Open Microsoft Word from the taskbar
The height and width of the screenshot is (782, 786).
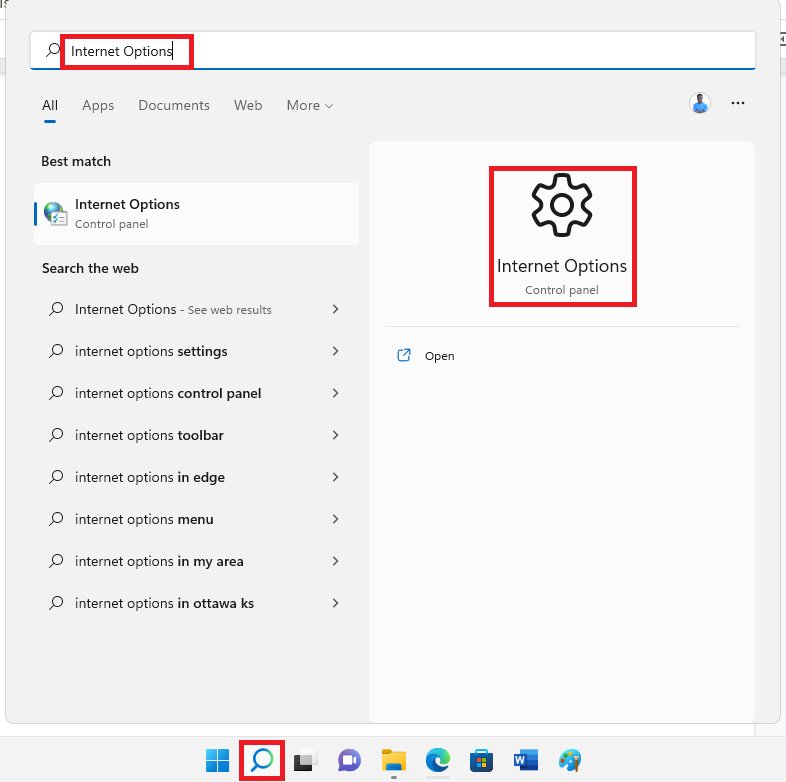526,760
